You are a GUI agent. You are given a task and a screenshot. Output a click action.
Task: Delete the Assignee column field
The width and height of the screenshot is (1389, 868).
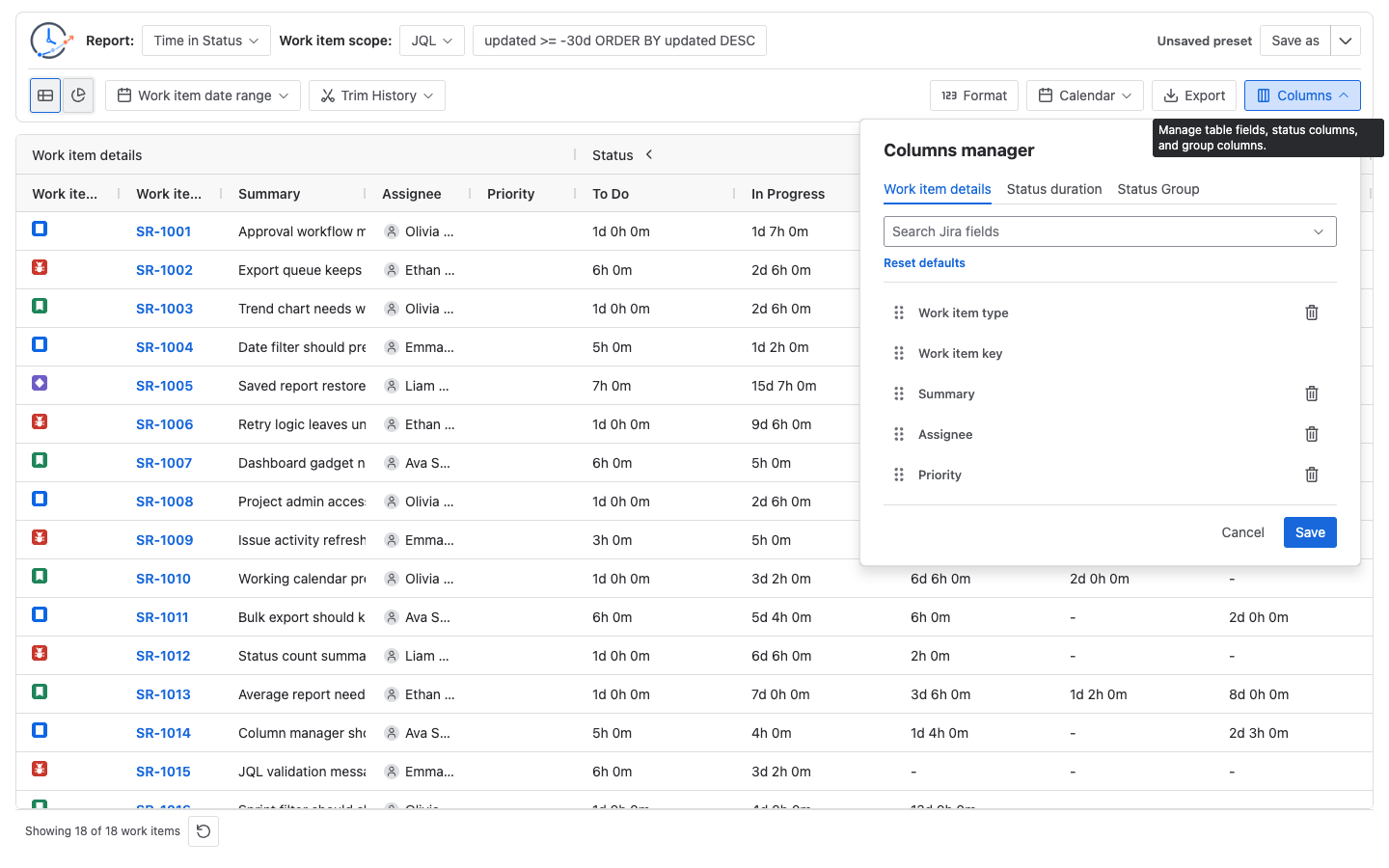pyautogui.click(x=1312, y=434)
